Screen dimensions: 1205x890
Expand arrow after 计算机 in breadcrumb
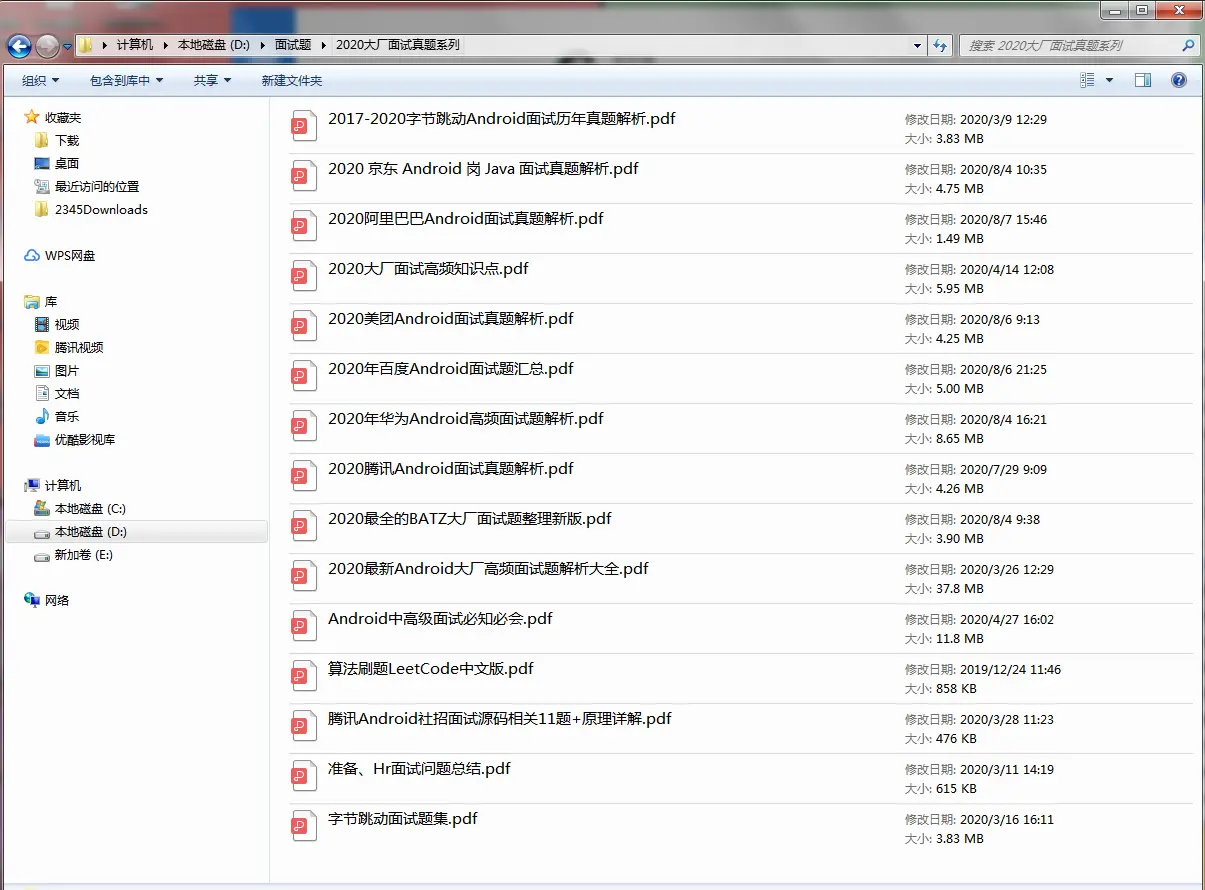click(166, 45)
